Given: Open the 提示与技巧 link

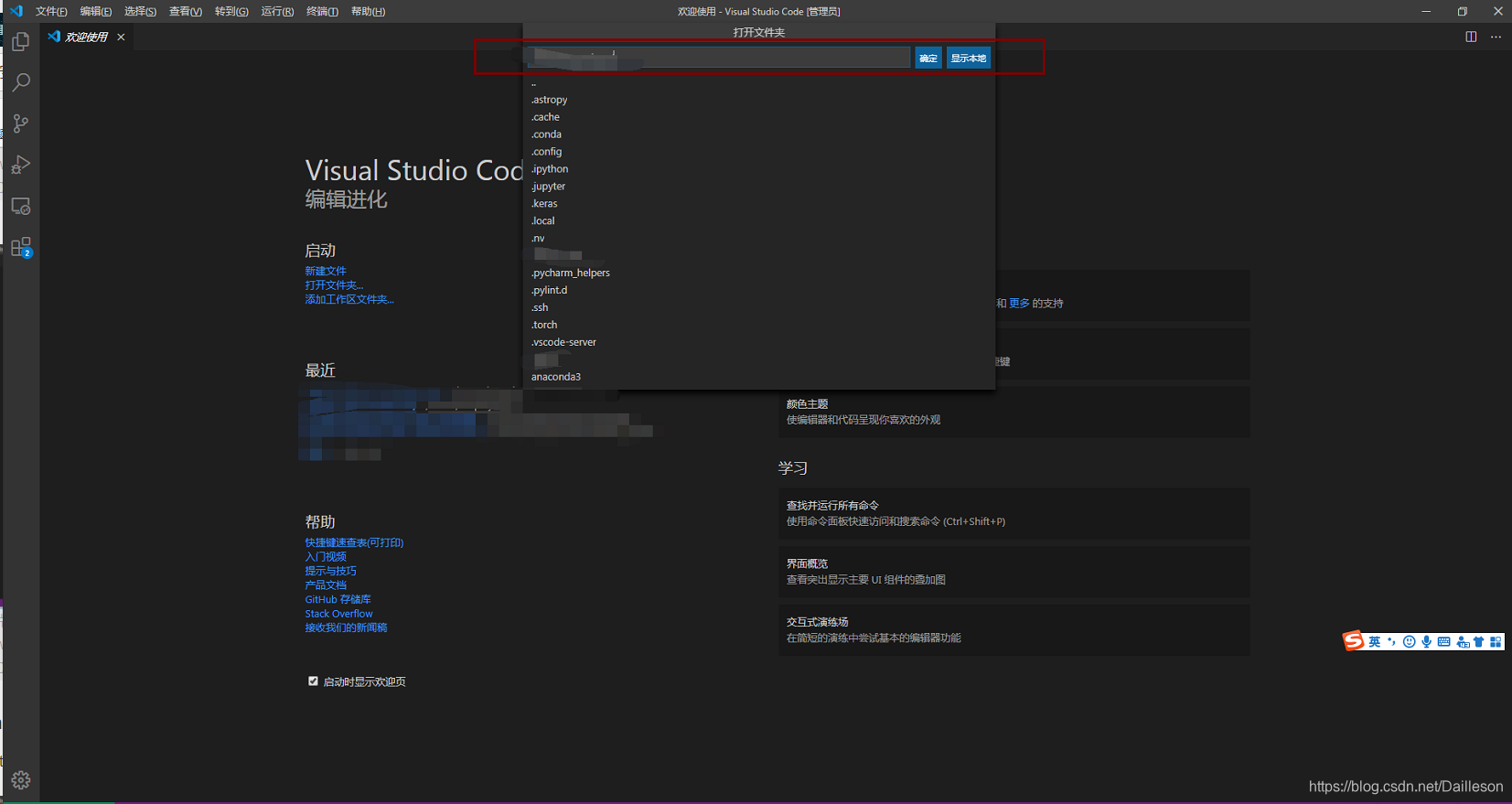Looking at the screenshot, I should pos(330,571).
